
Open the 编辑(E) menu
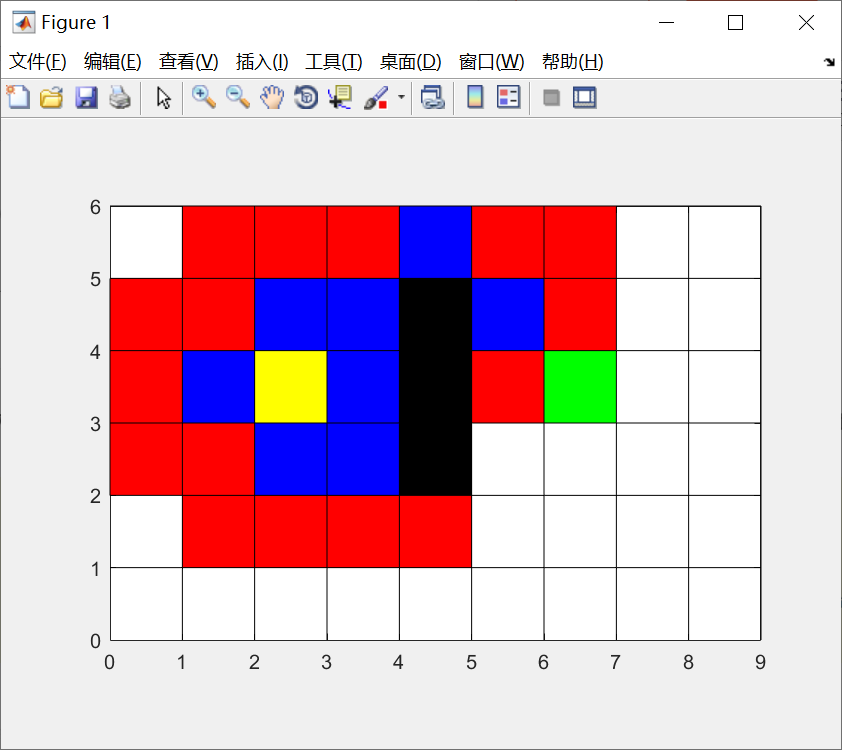(x=113, y=62)
